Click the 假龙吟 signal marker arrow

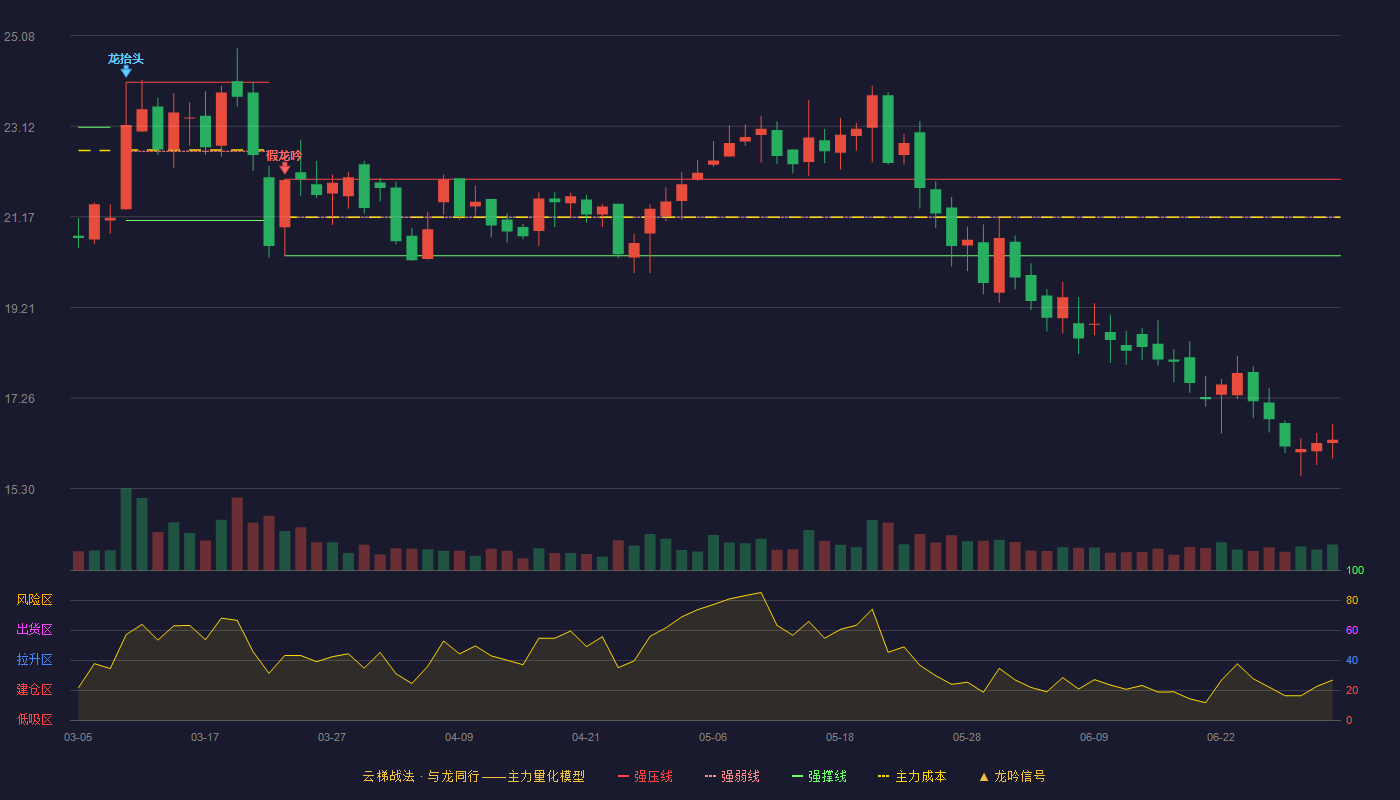click(x=285, y=168)
